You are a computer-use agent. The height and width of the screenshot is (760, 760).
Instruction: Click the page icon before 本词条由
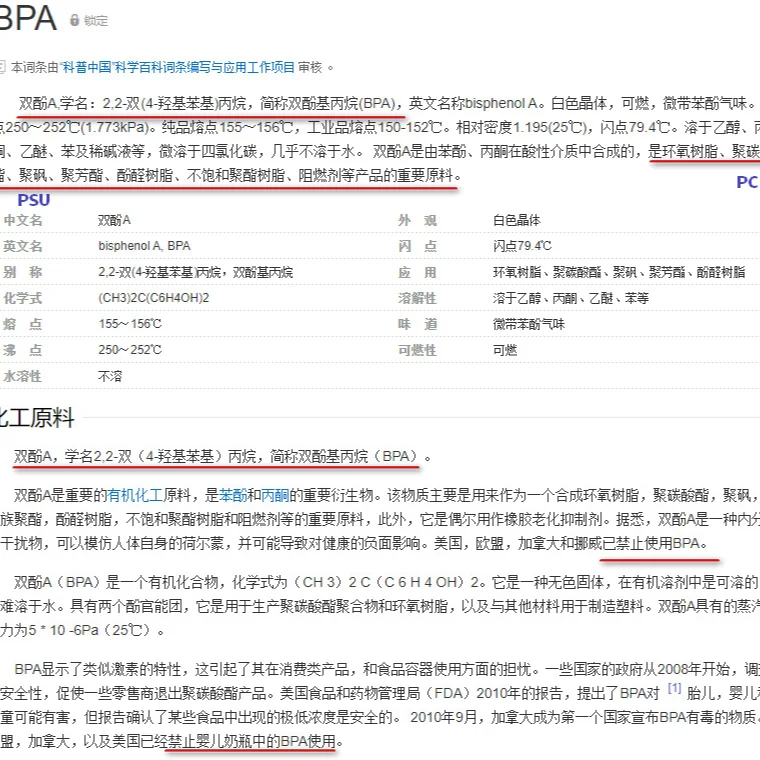(2, 67)
